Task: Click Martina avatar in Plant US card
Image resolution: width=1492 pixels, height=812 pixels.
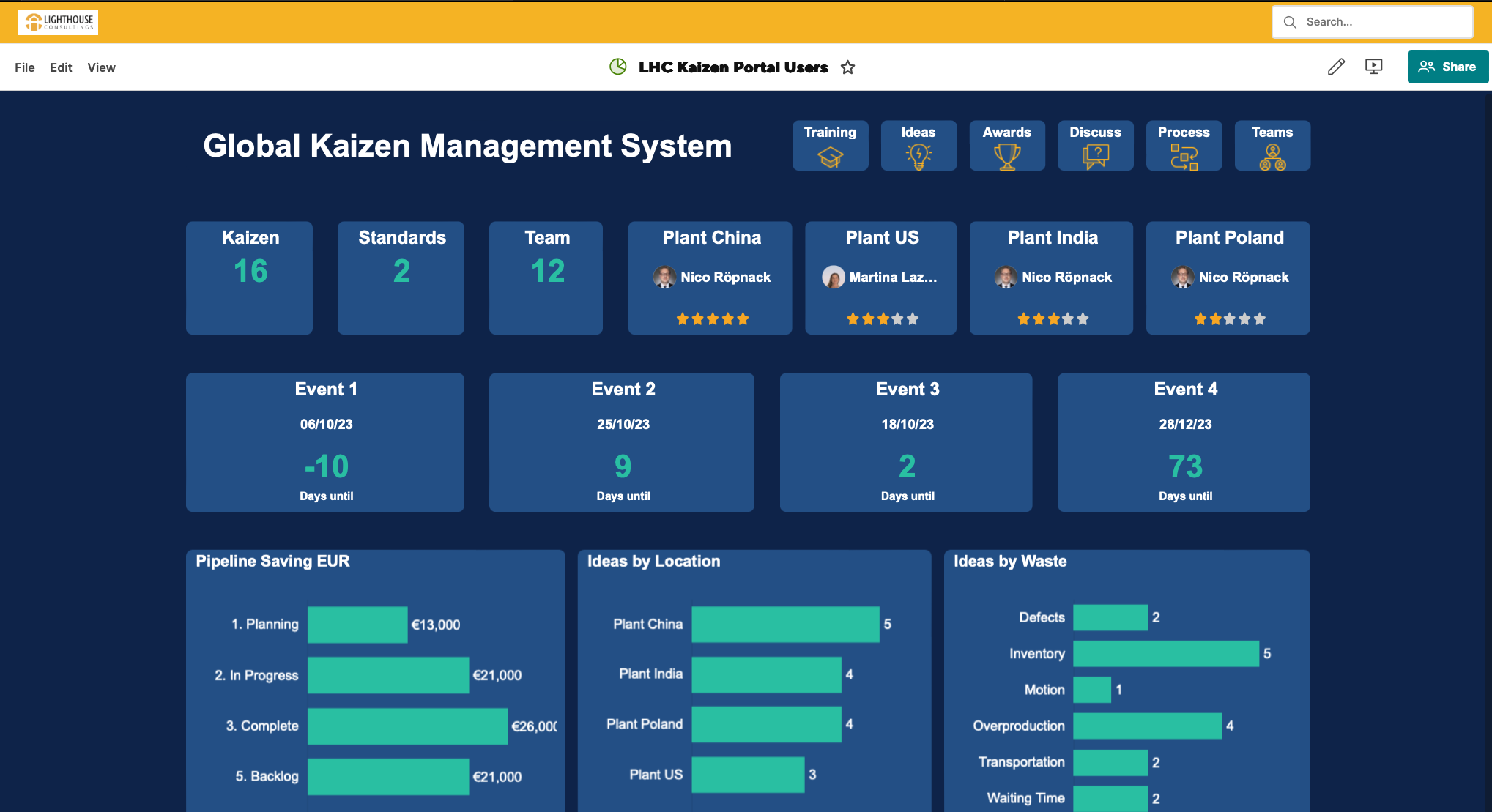Action: point(833,277)
